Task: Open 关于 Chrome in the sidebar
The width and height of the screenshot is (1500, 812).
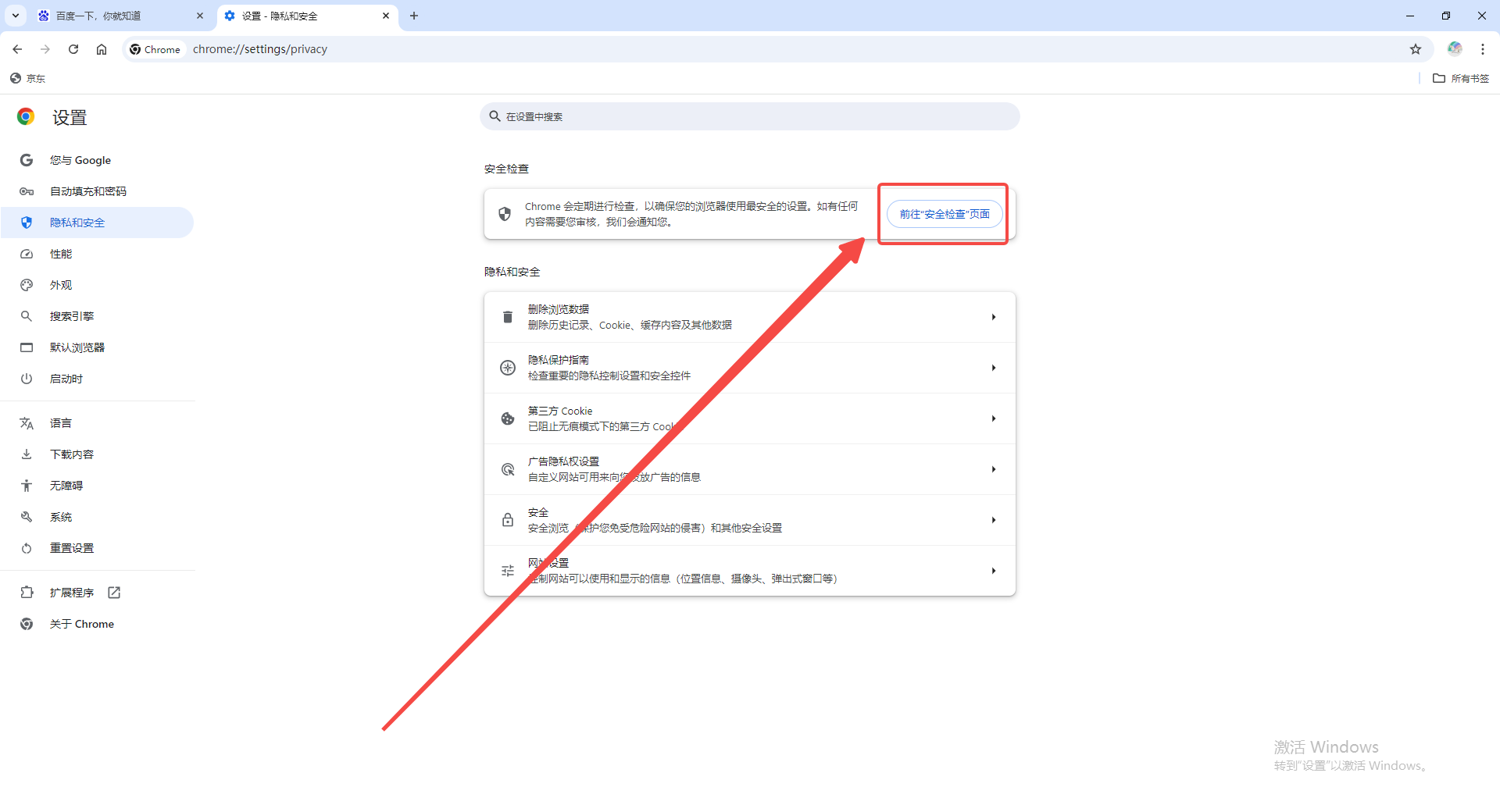Action: (x=81, y=624)
